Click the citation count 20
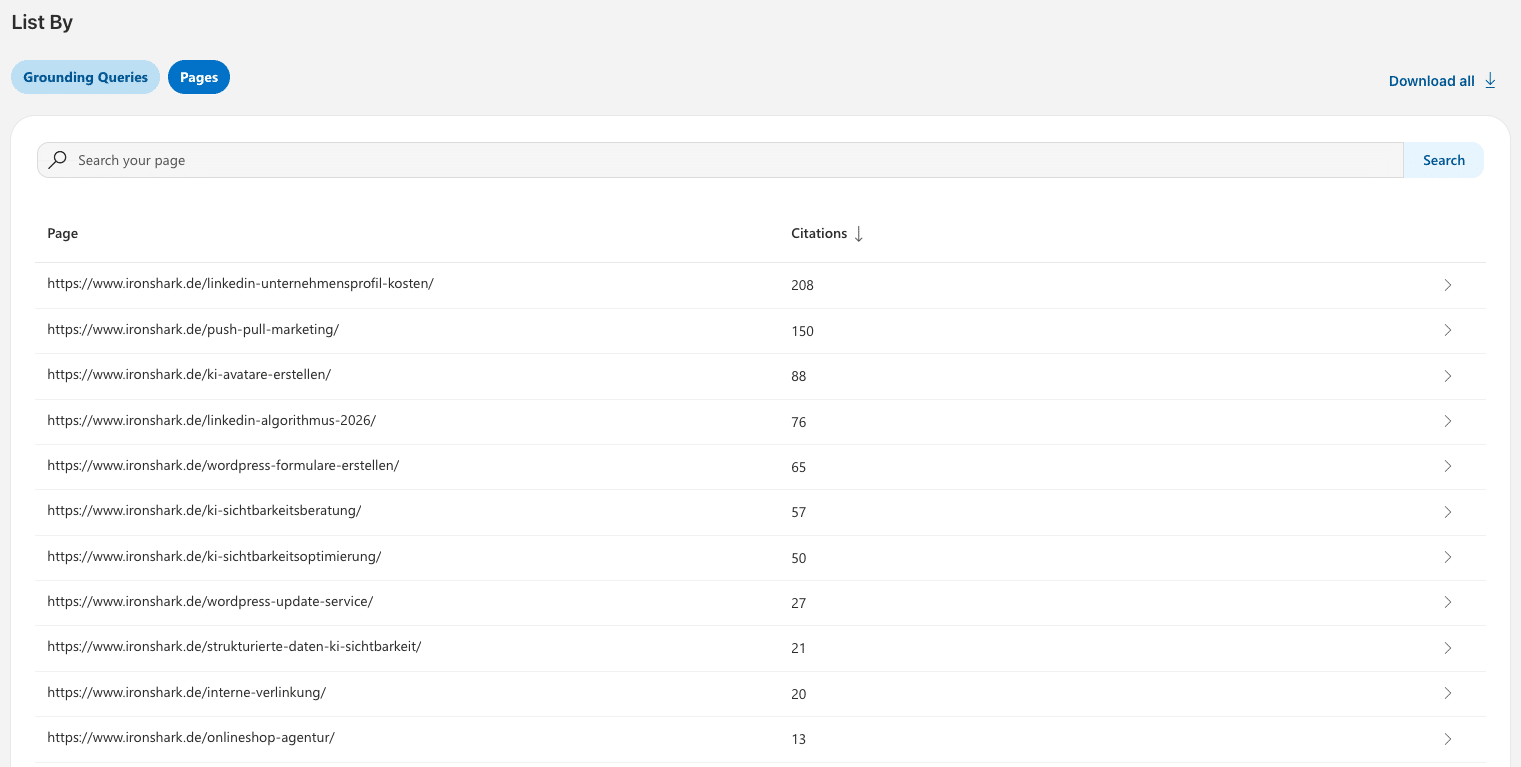 [x=798, y=694]
